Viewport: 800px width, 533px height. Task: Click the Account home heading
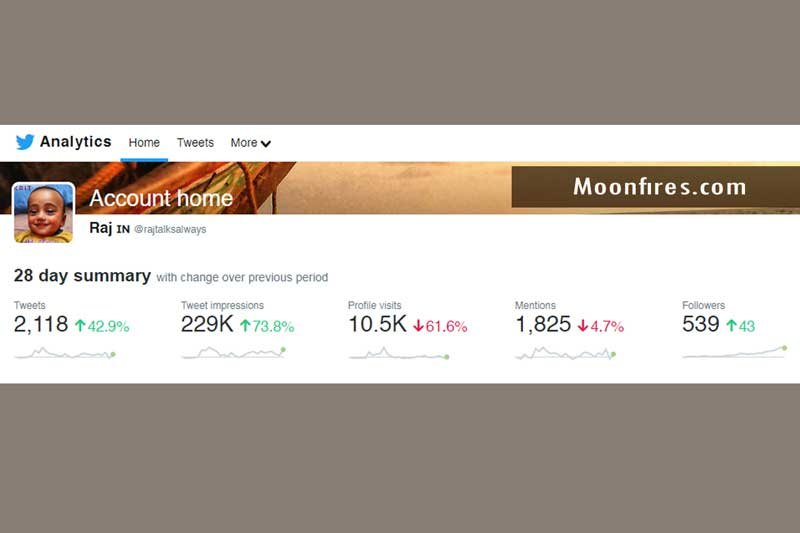click(161, 198)
